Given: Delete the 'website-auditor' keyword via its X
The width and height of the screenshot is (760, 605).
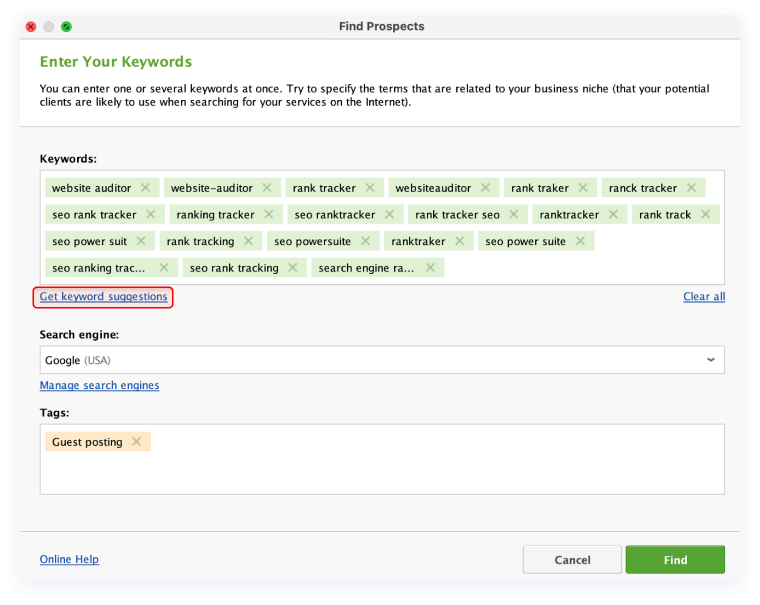Looking at the screenshot, I should pos(267,187).
